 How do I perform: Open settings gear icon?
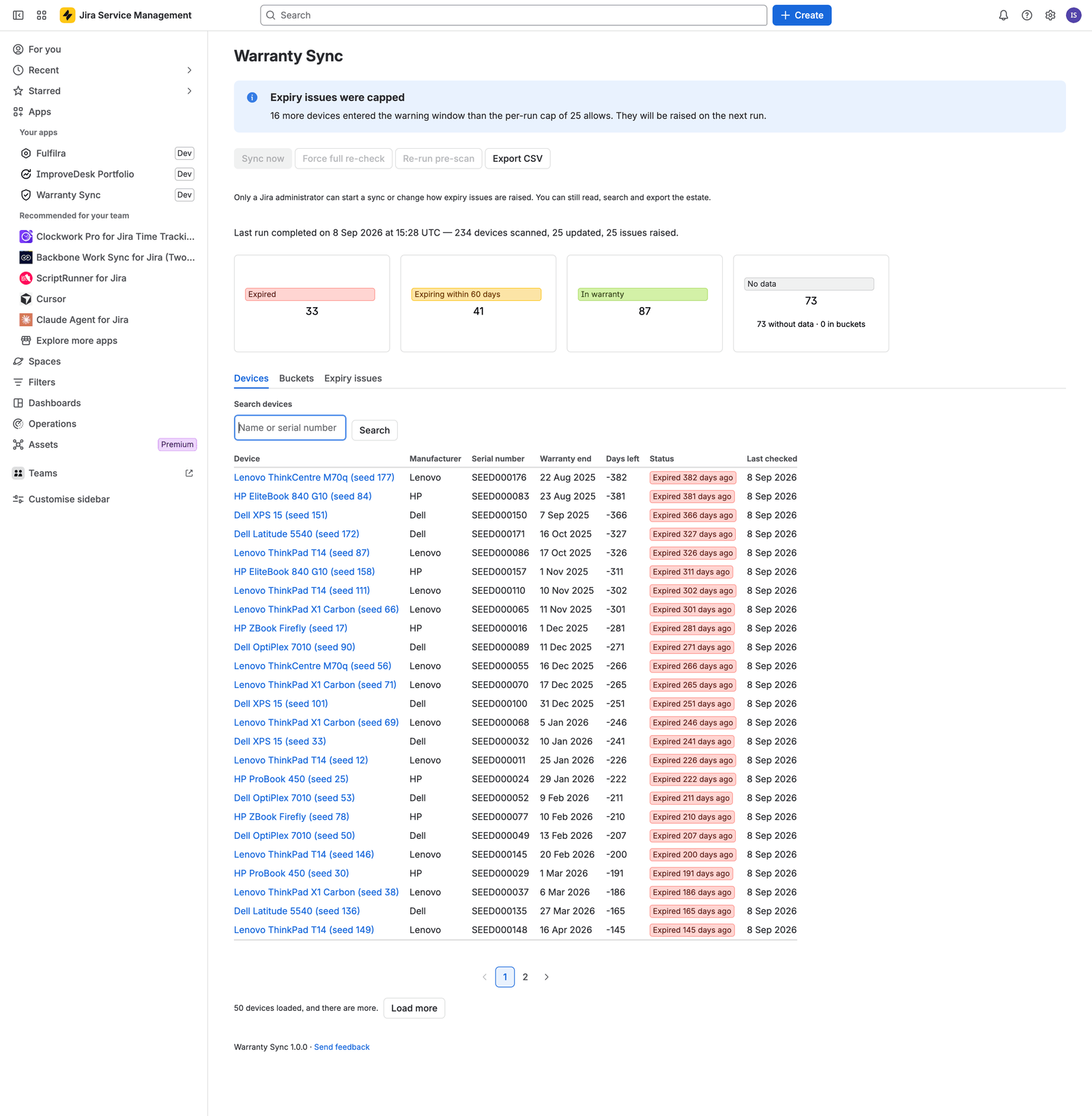click(x=1050, y=15)
